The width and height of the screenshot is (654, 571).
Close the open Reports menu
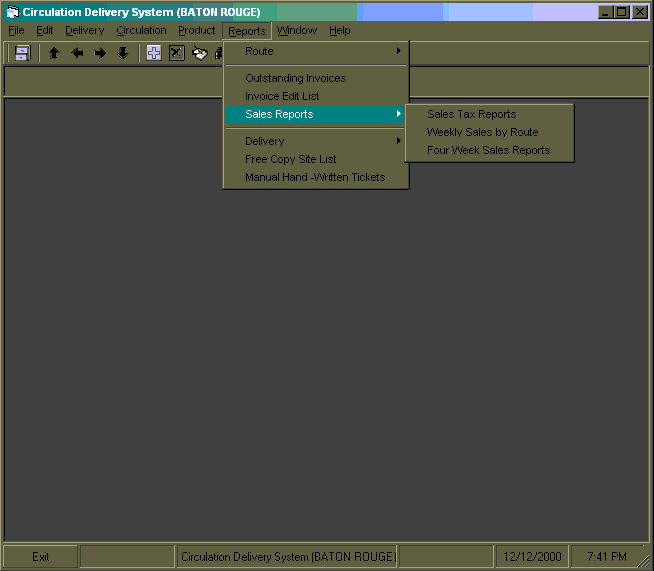coord(247,31)
